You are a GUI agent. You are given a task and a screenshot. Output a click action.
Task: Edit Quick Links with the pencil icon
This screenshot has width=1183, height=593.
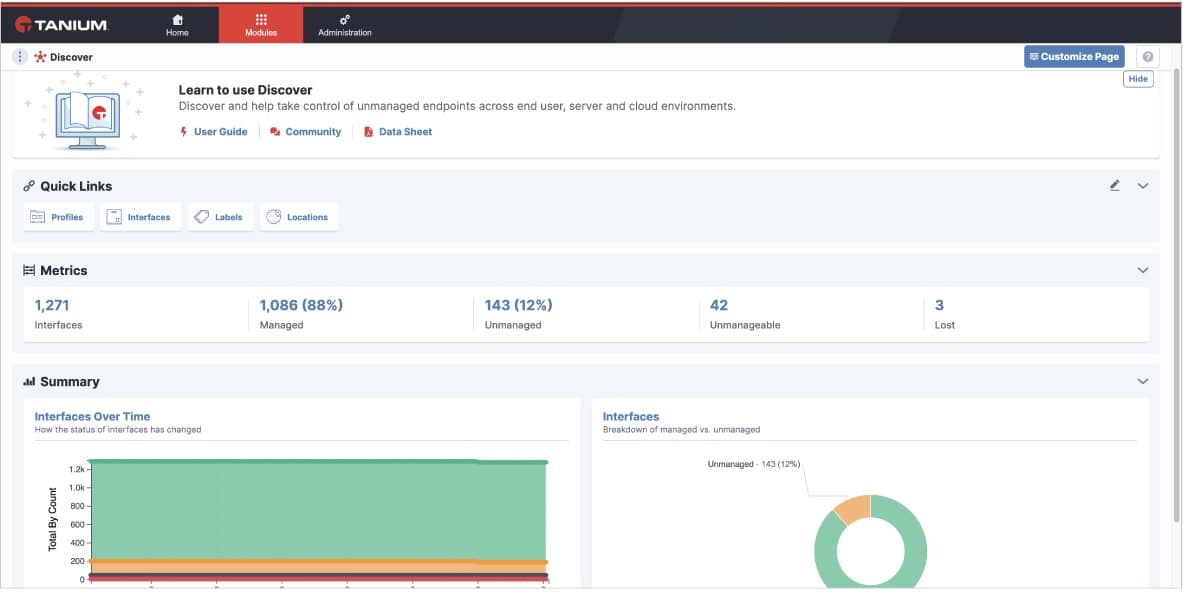tap(1114, 186)
